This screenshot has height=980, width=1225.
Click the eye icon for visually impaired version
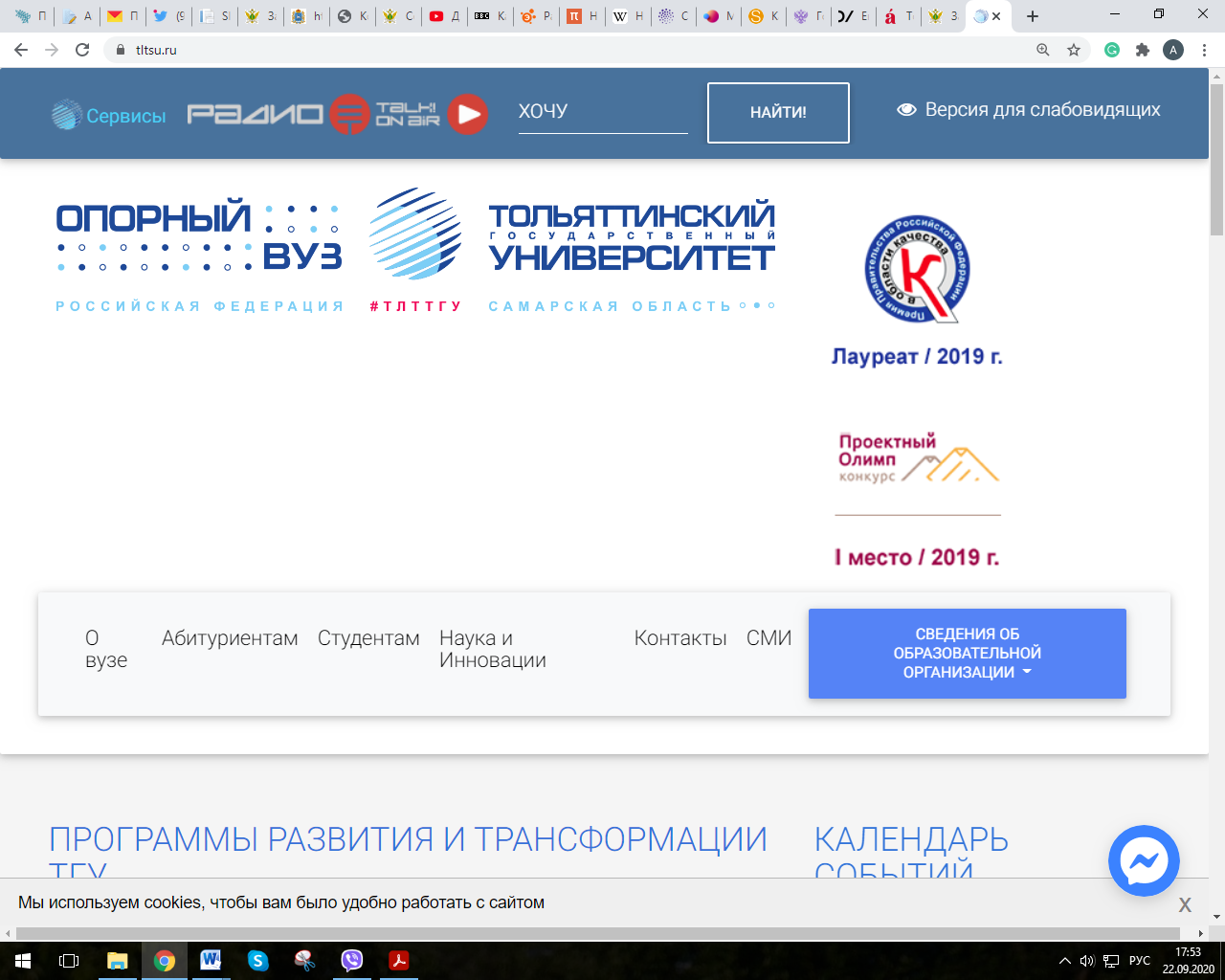[906, 110]
